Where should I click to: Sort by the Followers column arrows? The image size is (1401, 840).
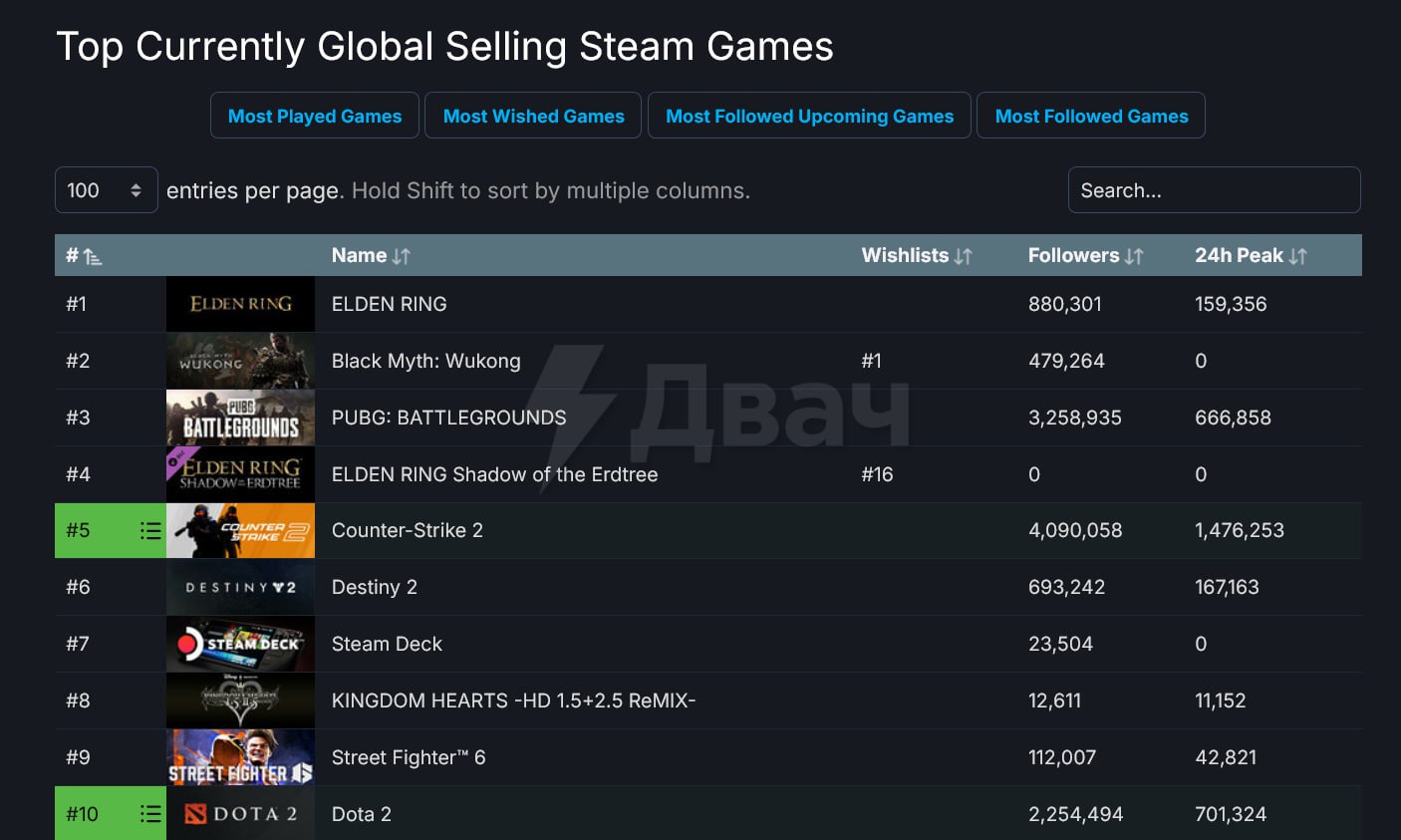coord(1134,256)
